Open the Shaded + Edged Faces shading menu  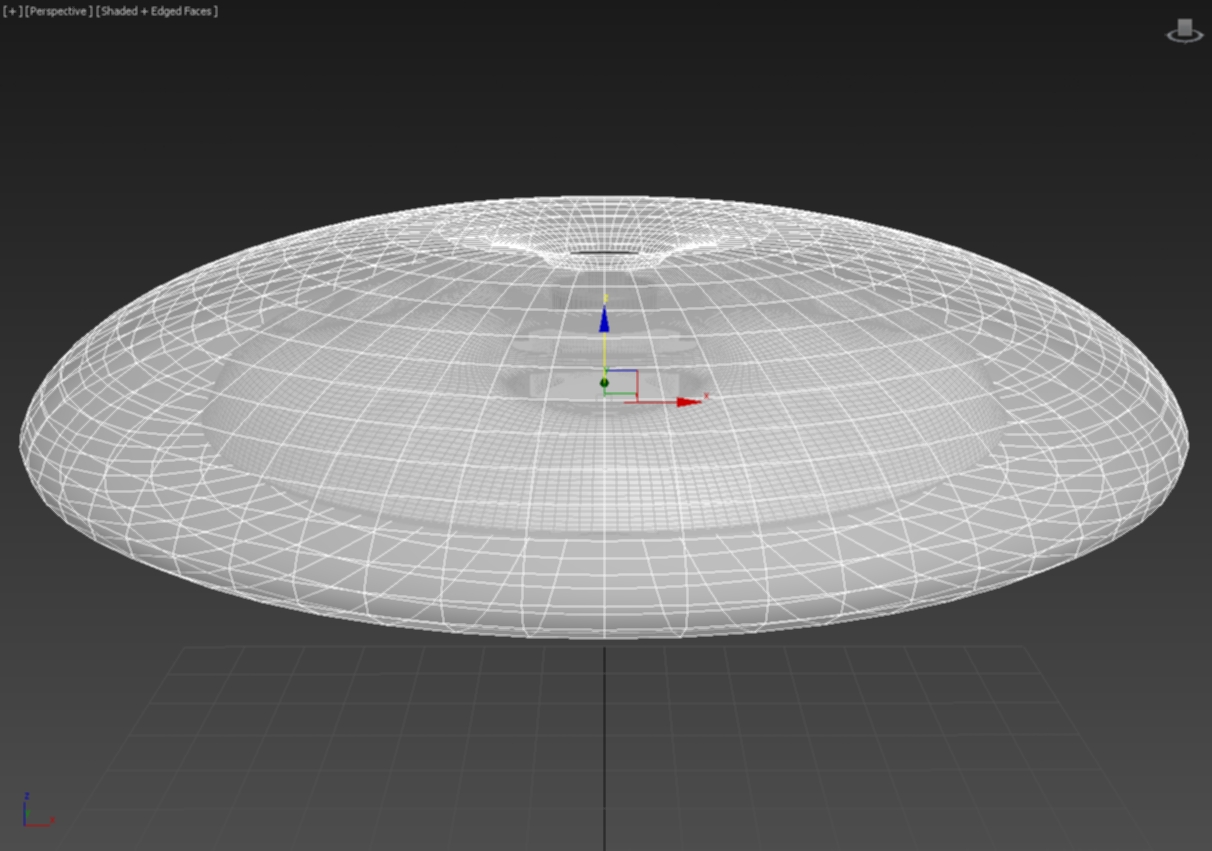[156, 11]
